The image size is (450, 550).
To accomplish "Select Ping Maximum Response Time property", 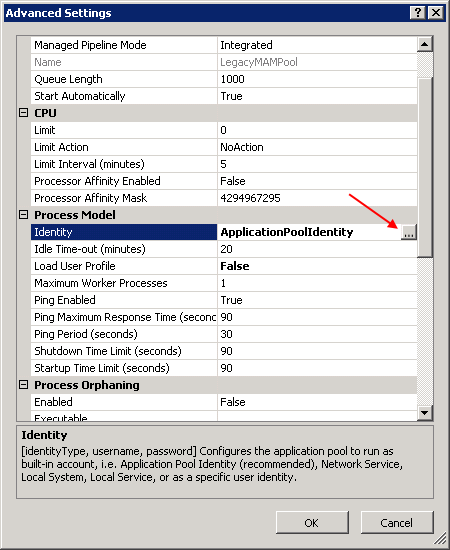I will coord(124,317).
